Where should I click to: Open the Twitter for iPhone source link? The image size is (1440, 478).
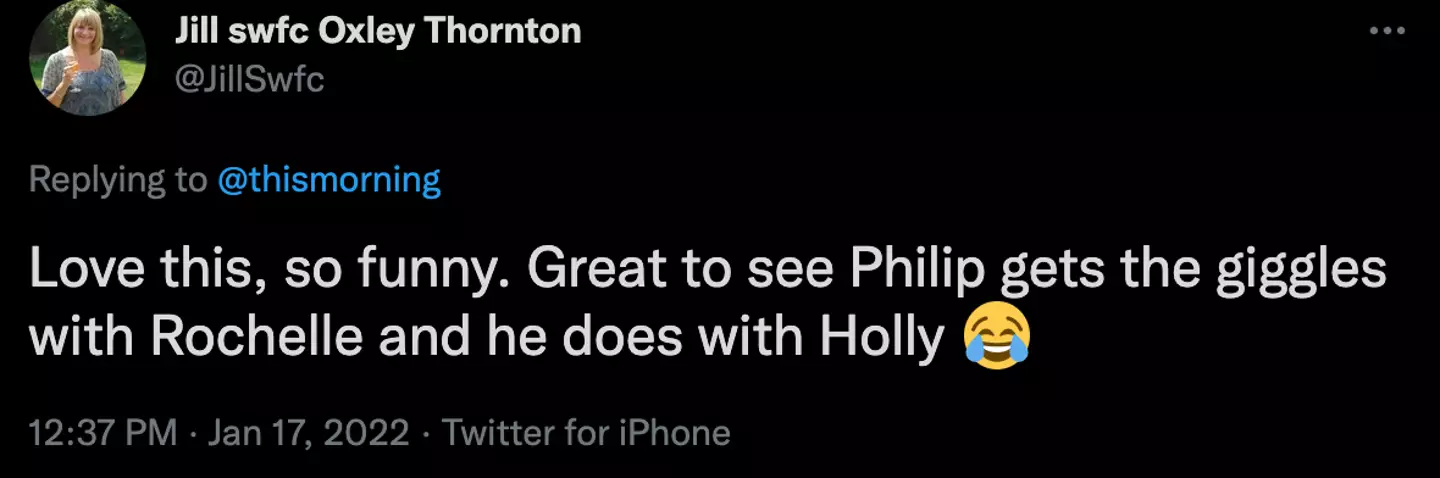point(586,433)
